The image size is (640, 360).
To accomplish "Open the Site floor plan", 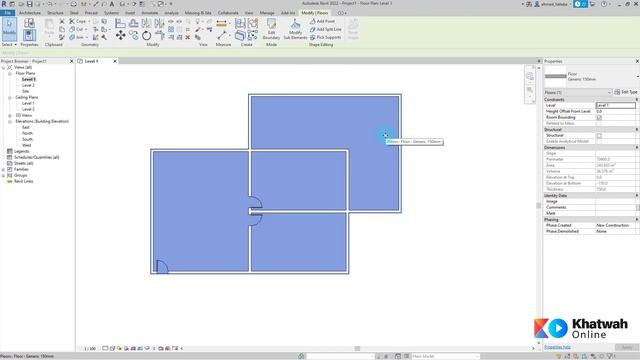I will pyautogui.click(x=25, y=91).
